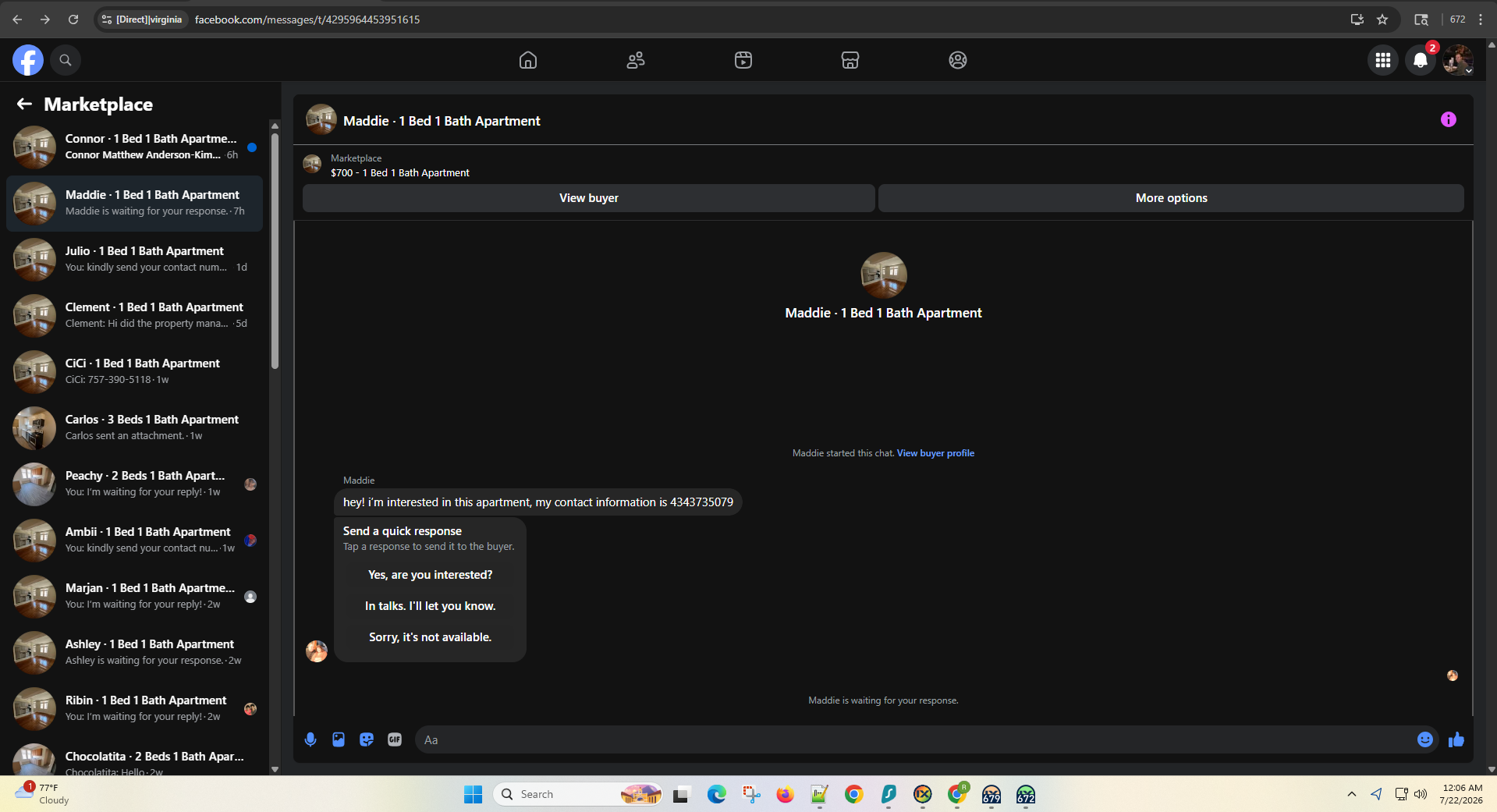Open Marjan's 1 Bed 1 Bath conversation
Viewport: 1497px width, 812px height.
pyautogui.click(x=135, y=596)
